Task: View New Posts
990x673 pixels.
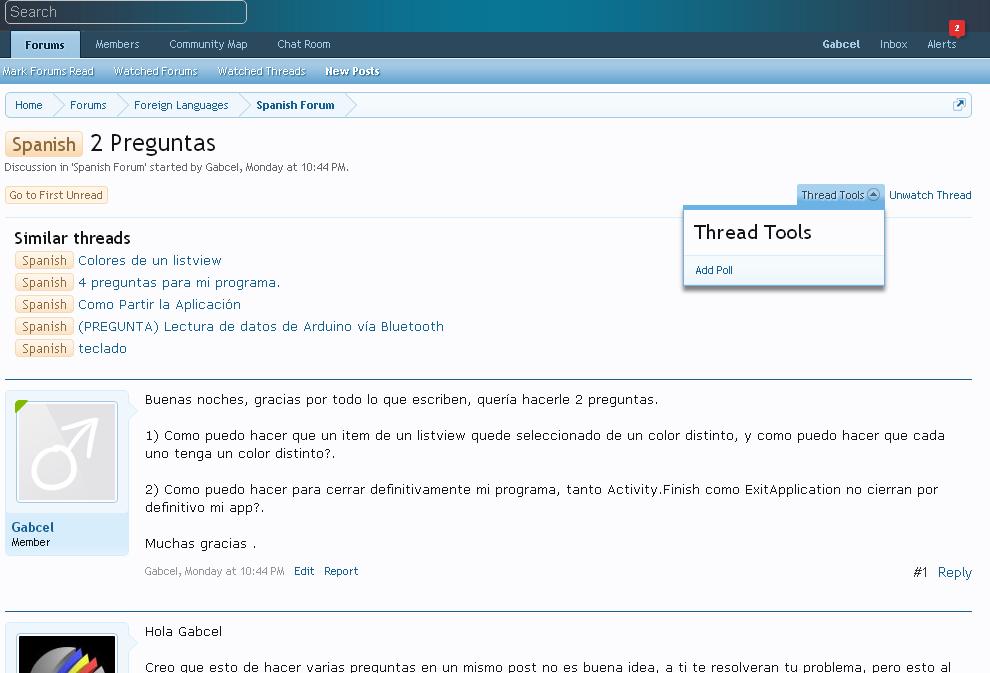Action: click(352, 71)
